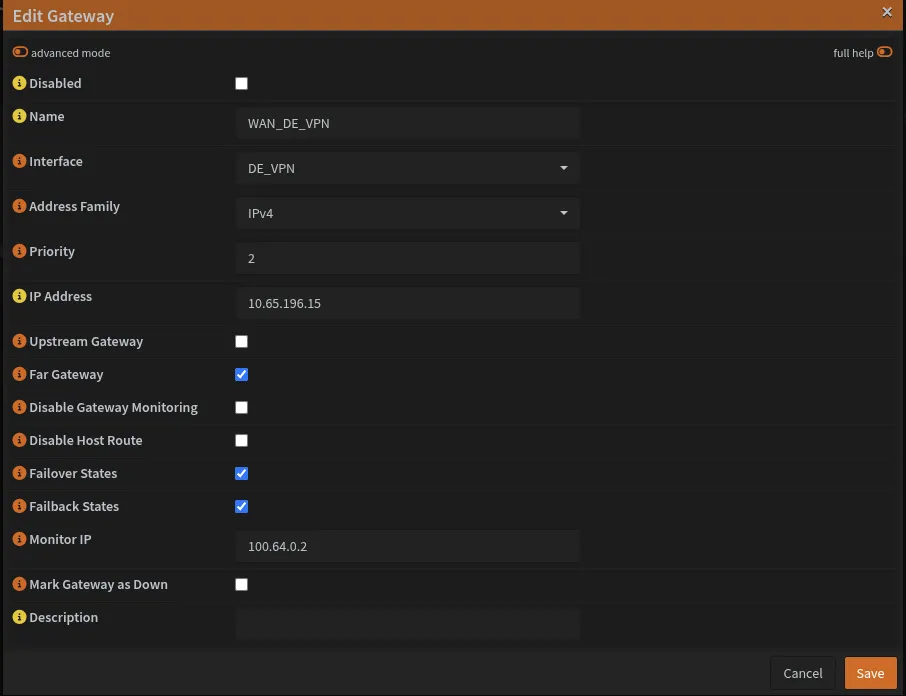Uncheck the Failover States checkbox
The height and width of the screenshot is (696, 906).
click(241, 473)
